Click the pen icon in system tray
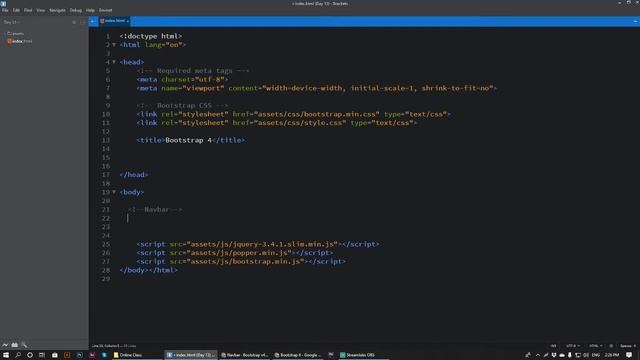 tap(546, 355)
